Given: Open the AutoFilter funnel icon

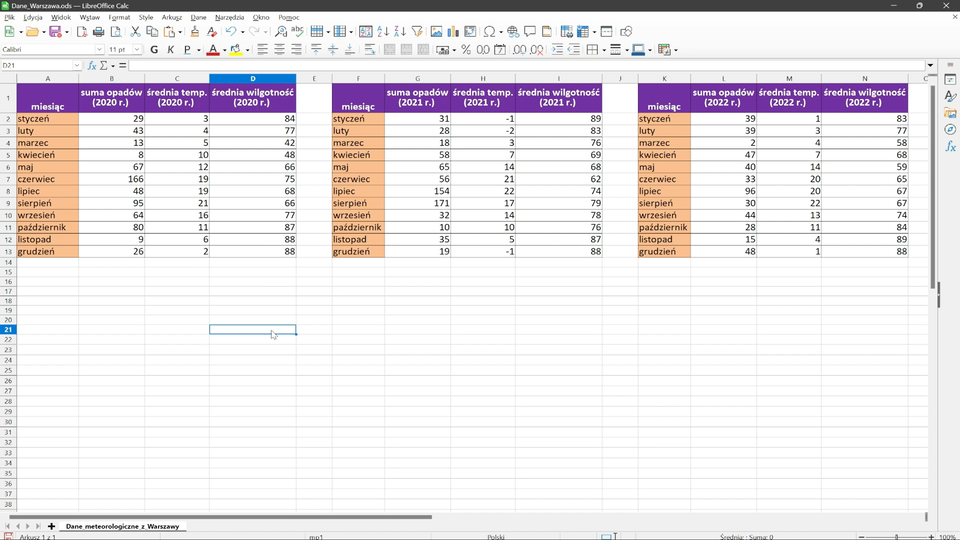Looking at the screenshot, I should coord(417,32).
